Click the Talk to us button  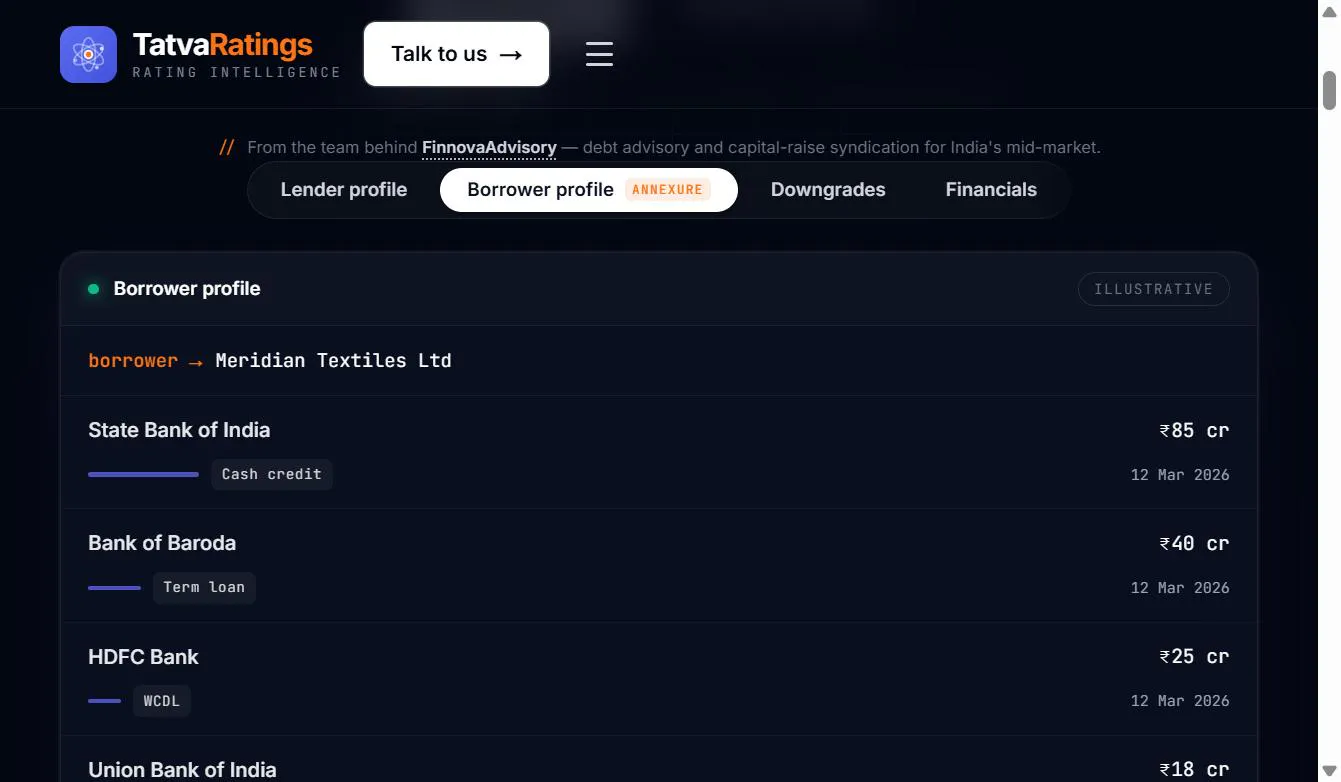[456, 54]
